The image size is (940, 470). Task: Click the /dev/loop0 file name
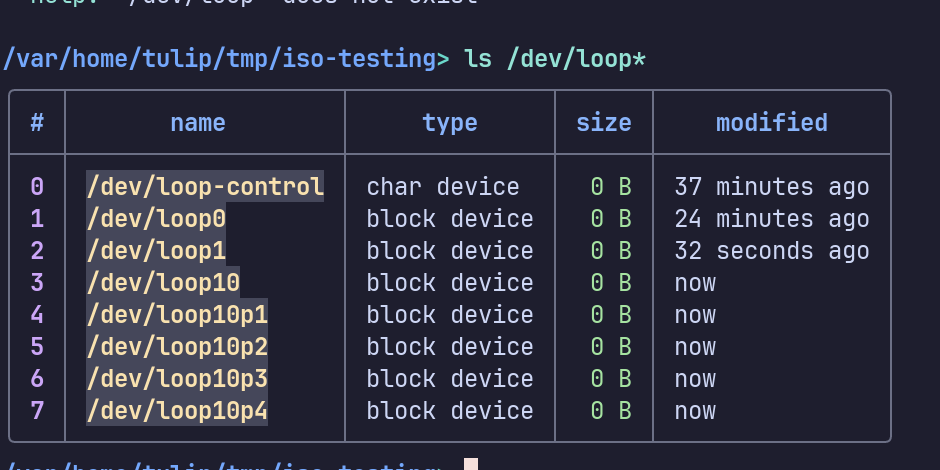coord(156,219)
